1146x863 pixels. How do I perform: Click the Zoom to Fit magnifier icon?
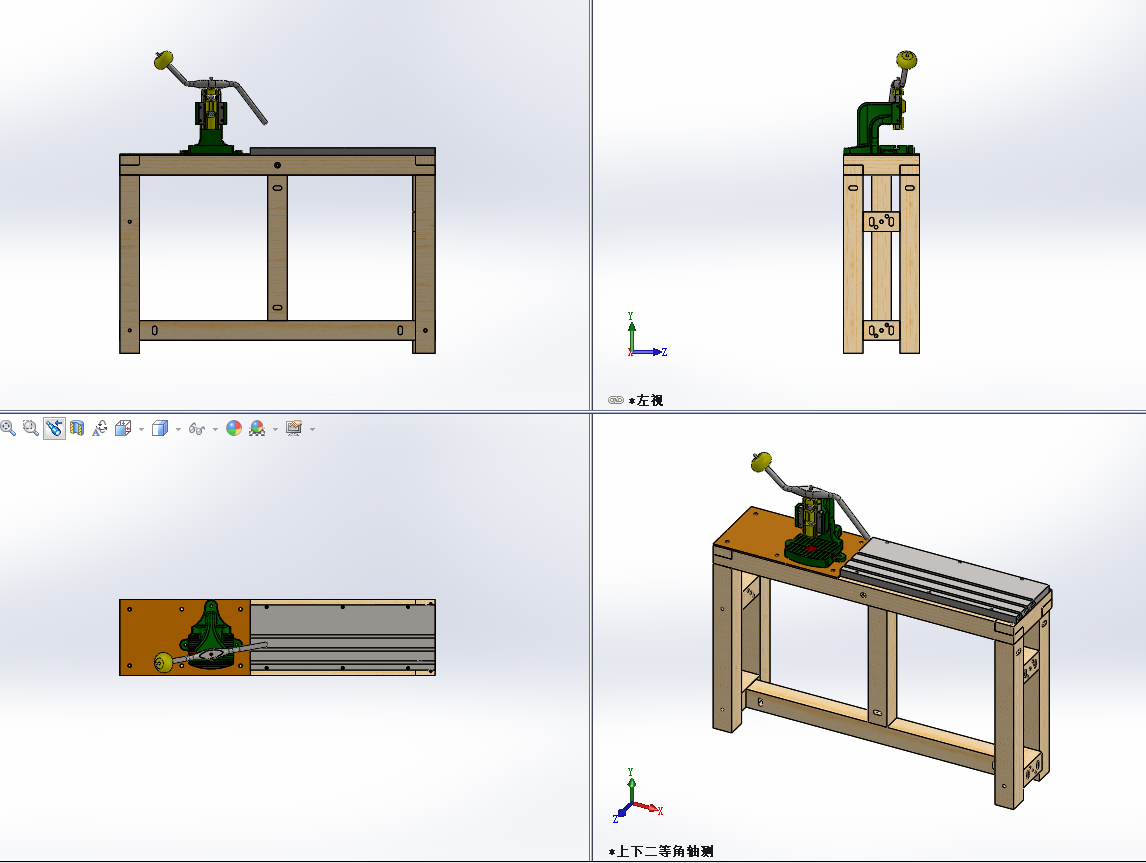[x=8, y=428]
